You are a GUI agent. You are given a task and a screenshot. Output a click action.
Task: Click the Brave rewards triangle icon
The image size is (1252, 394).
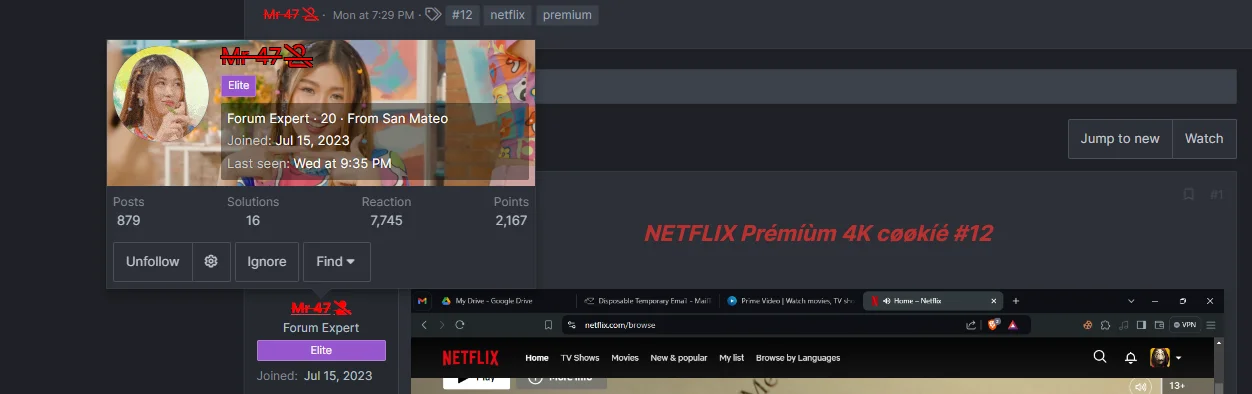click(x=1013, y=325)
